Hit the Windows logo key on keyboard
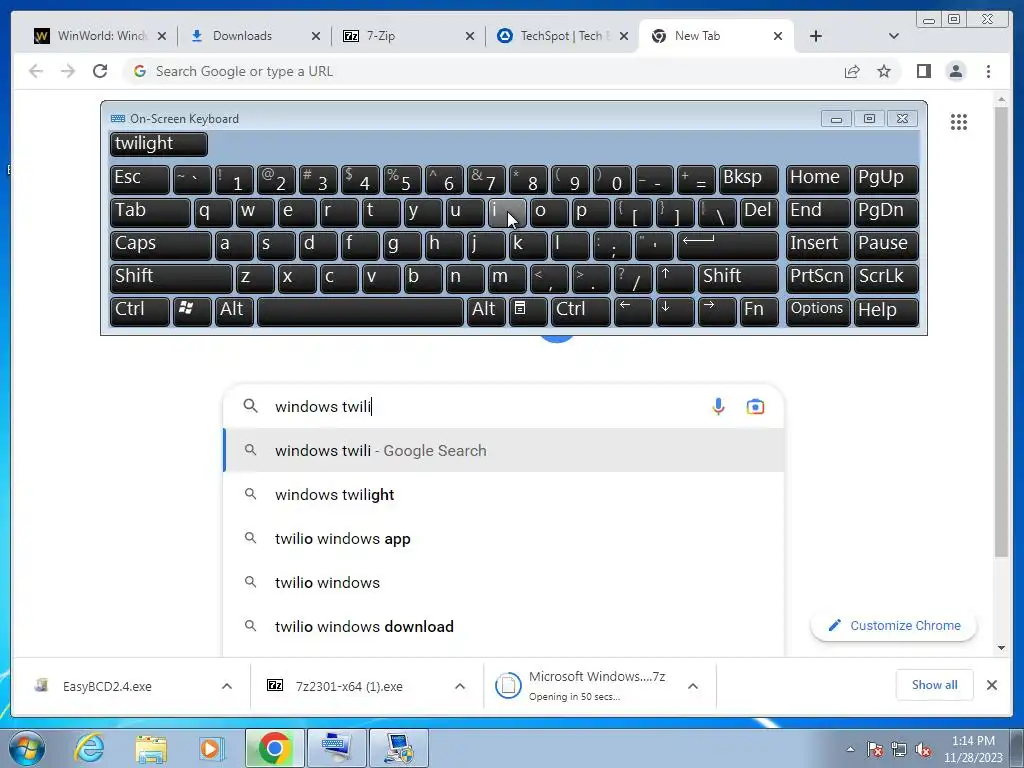Image resolution: width=1024 pixels, height=768 pixels. point(191,311)
